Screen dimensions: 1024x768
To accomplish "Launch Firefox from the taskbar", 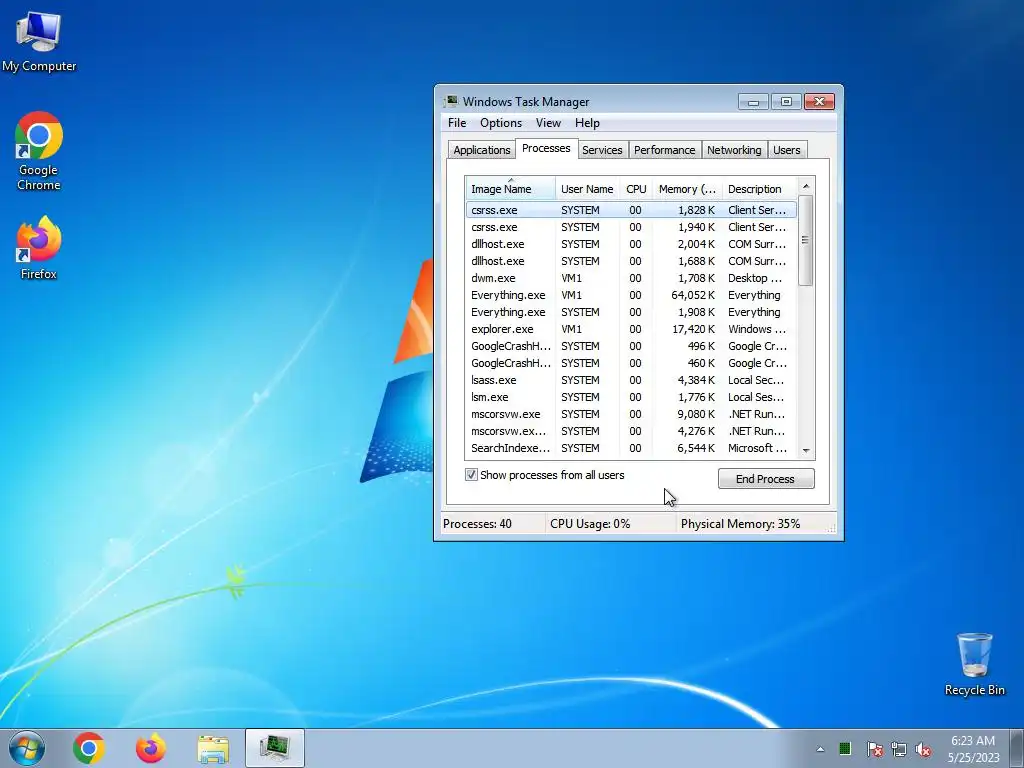I will (x=151, y=748).
